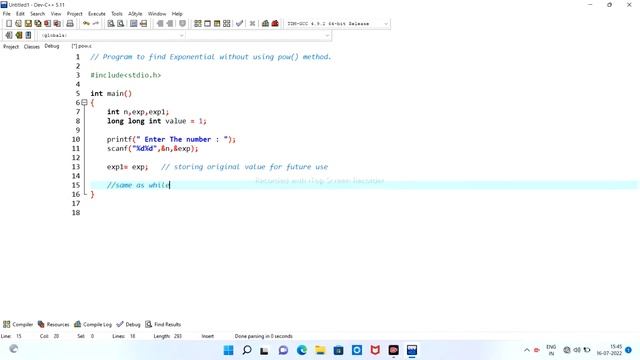
Task: Open the Compiler bottom panel tab
Action: (x=18, y=324)
